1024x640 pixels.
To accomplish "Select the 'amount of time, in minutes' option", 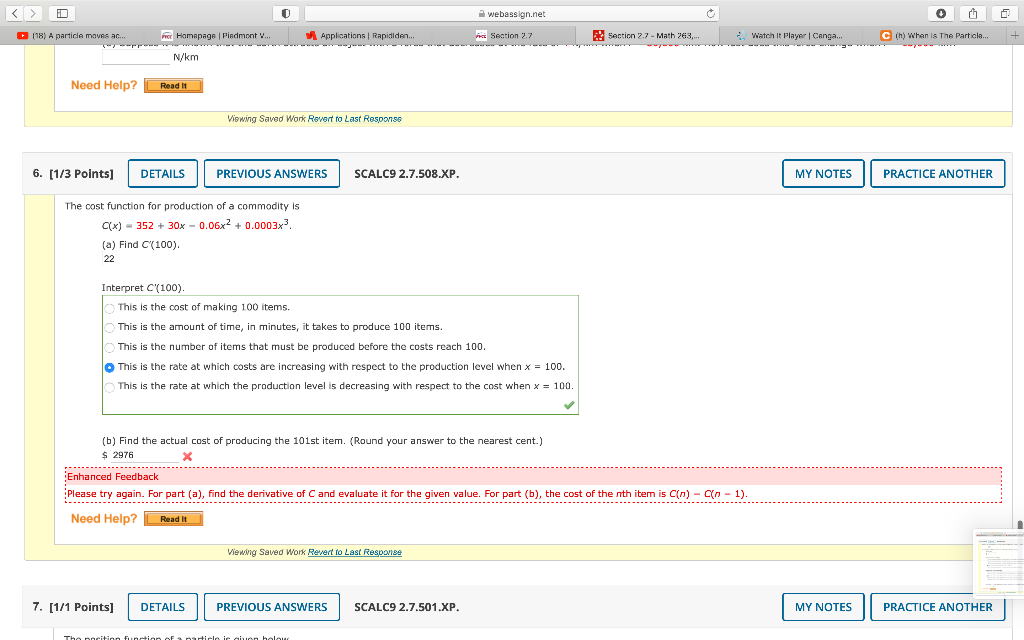I will point(109,327).
